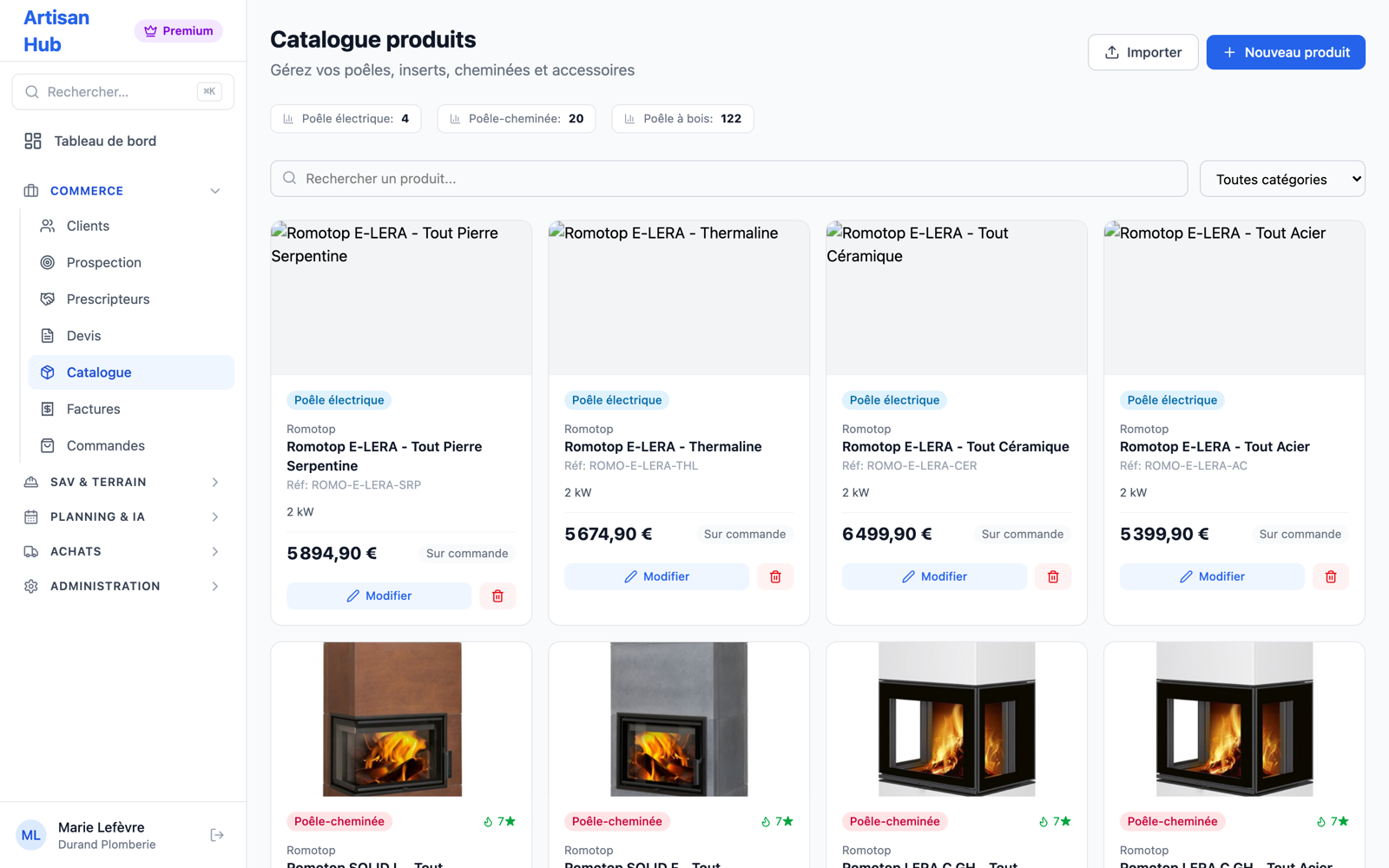This screenshot has height=868, width=1389.
Task: Open the grey Romotop SOLID F stove image
Action: (679, 719)
